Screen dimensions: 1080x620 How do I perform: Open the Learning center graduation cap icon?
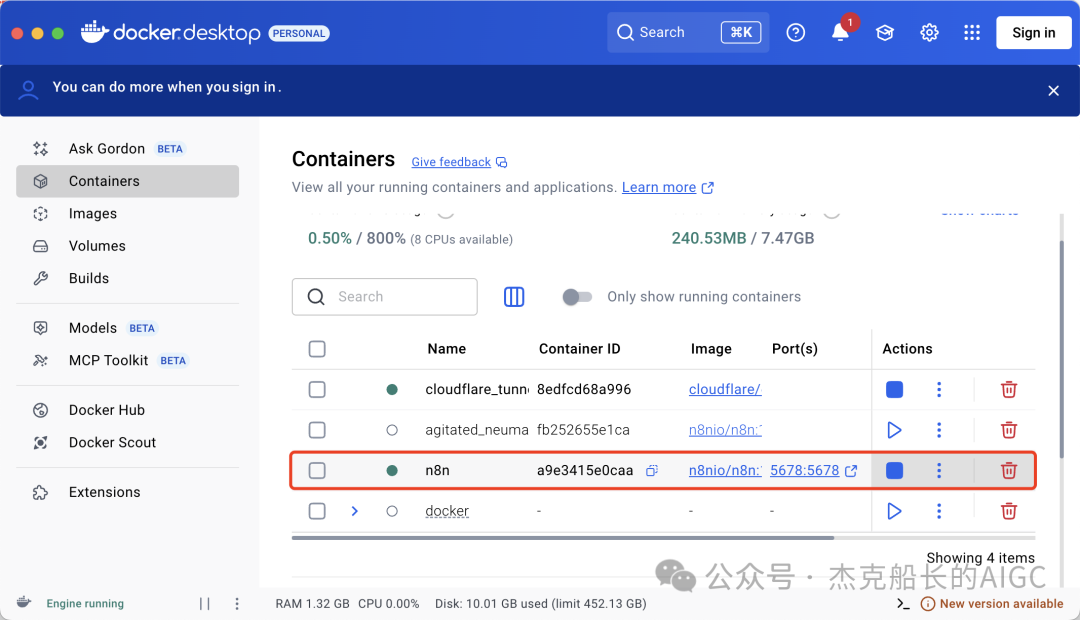click(884, 32)
